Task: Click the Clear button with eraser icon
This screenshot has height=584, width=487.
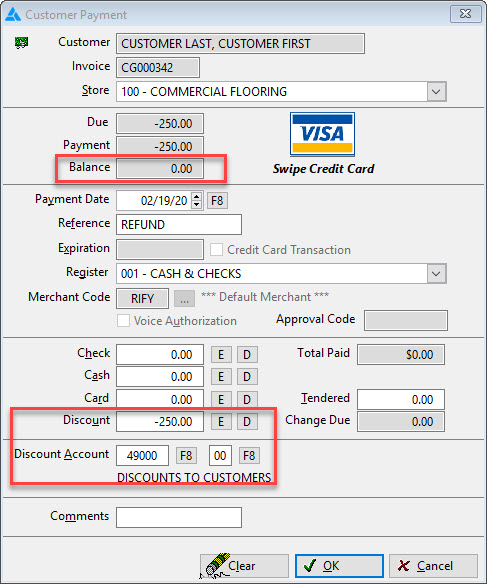Action: [244, 566]
